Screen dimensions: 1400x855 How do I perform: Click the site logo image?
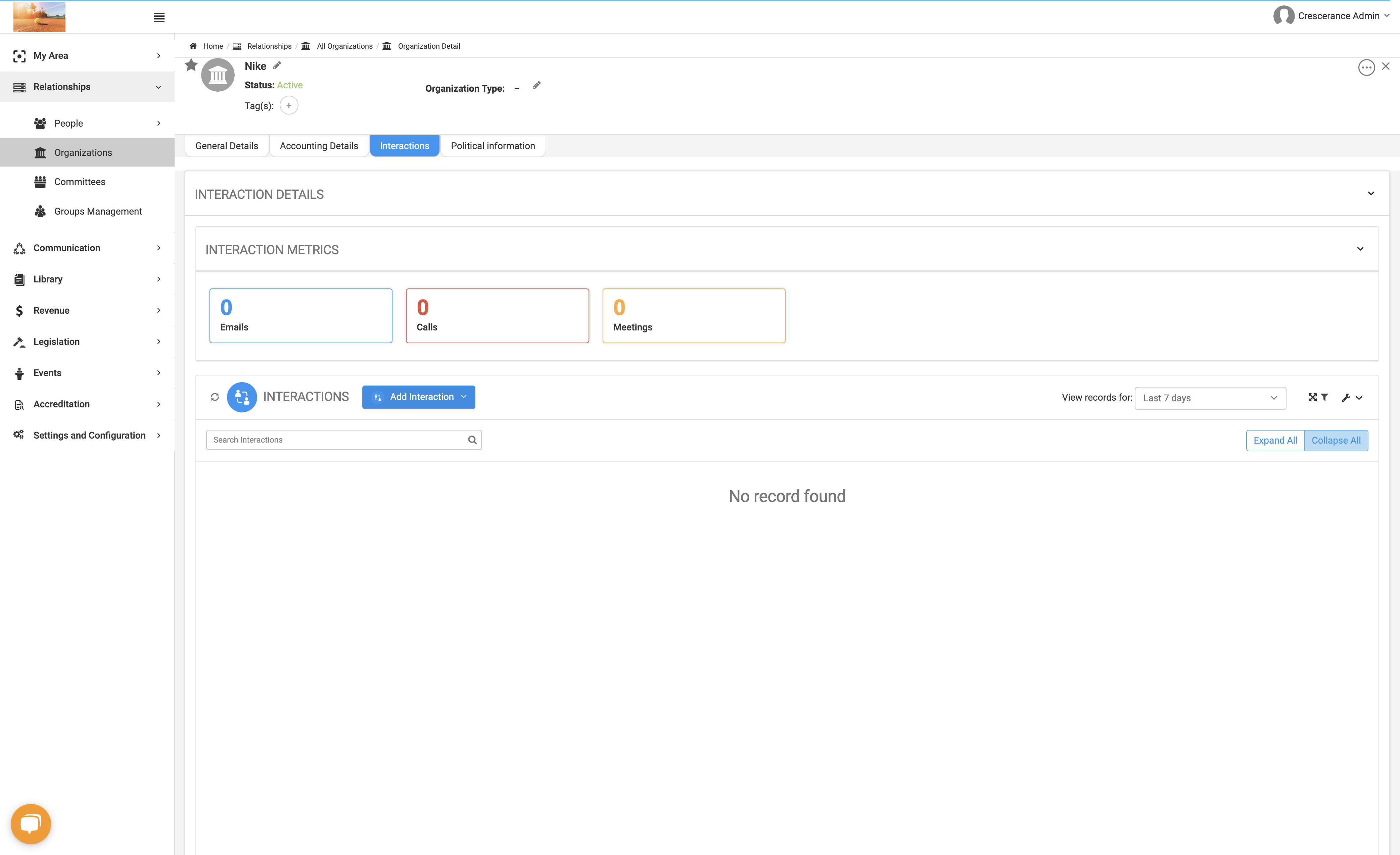[x=39, y=16]
